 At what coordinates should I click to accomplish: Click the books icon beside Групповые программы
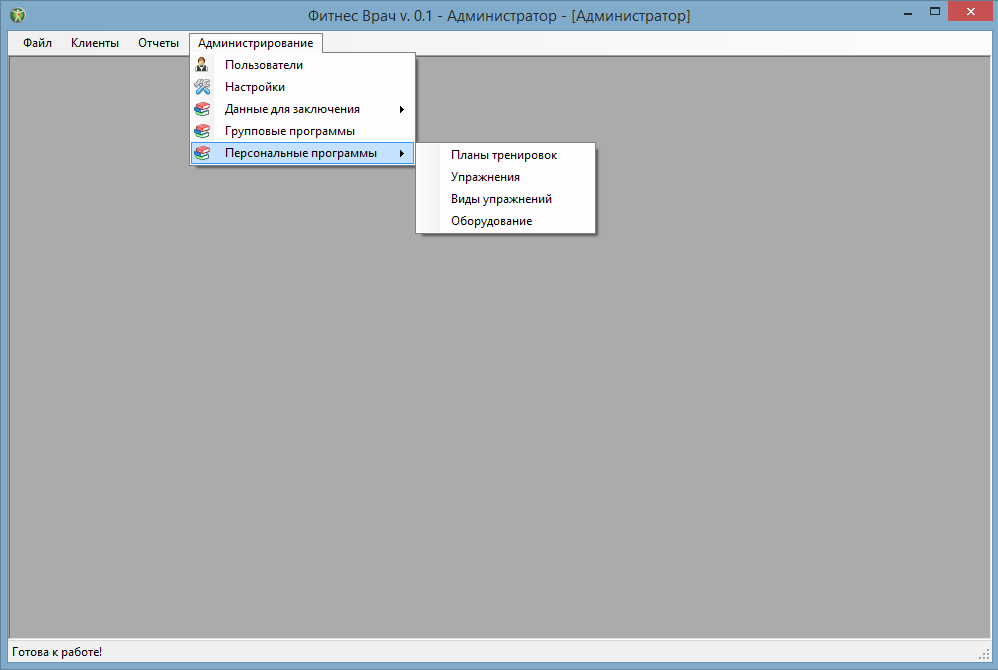point(202,131)
